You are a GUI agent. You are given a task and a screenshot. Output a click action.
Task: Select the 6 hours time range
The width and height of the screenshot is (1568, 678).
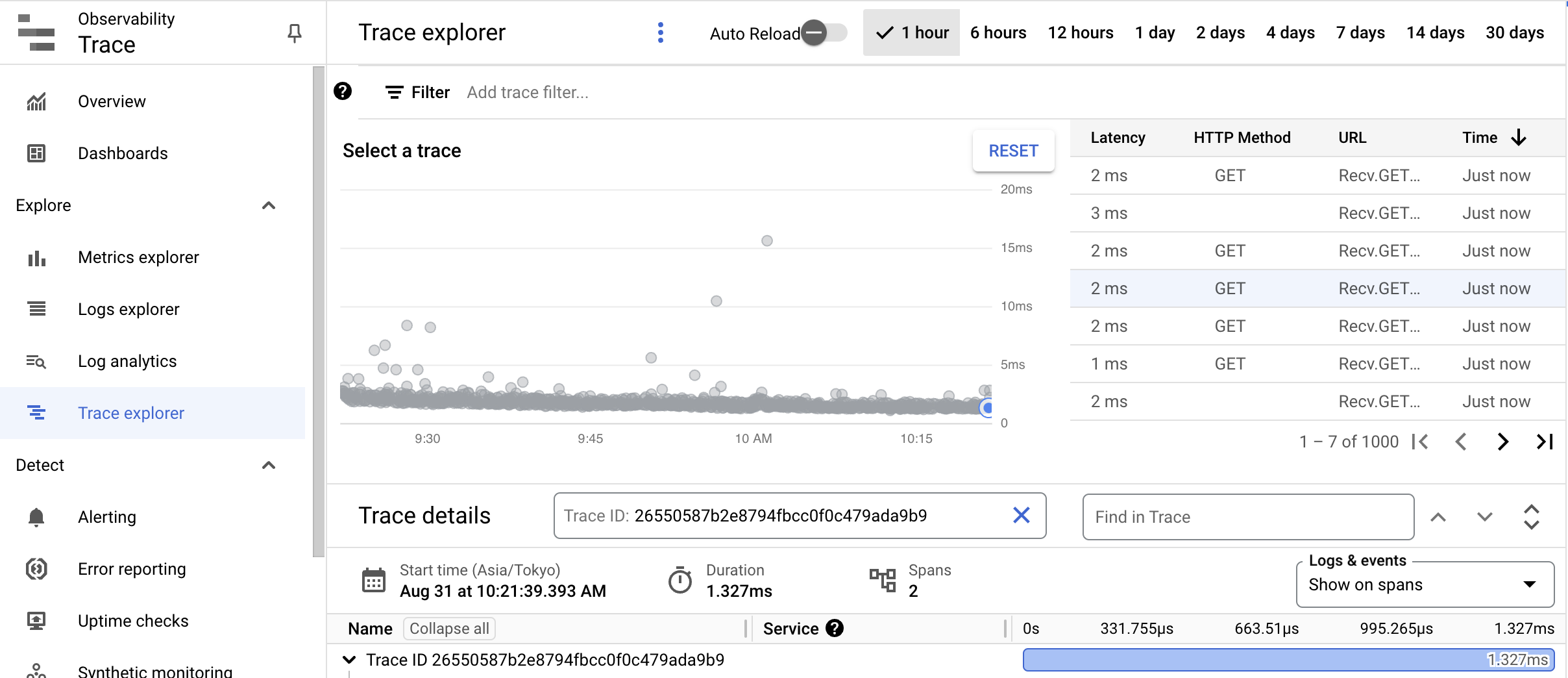coord(998,32)
